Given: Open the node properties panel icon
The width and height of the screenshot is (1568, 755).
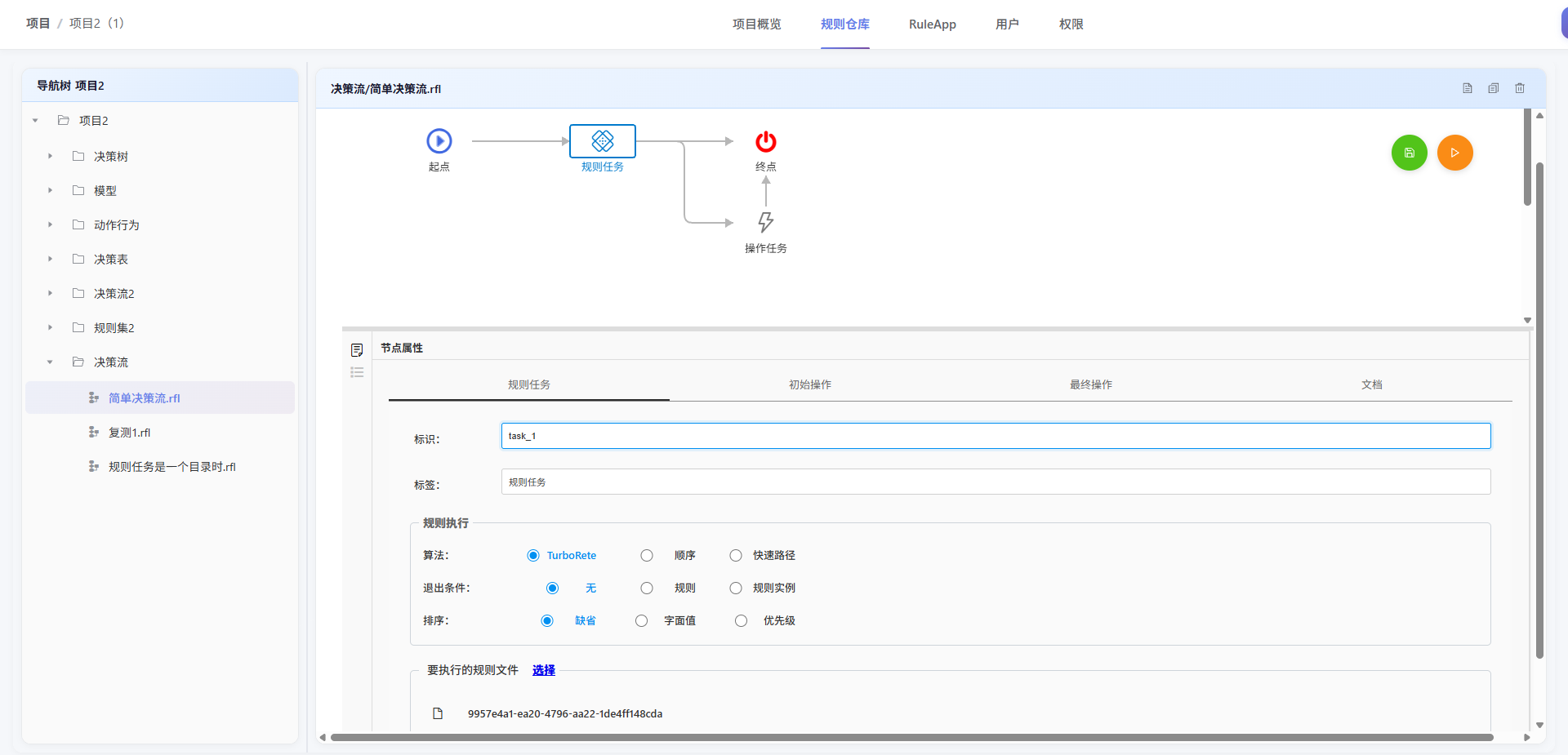Looking at the screenshot, I should (357, 350).
